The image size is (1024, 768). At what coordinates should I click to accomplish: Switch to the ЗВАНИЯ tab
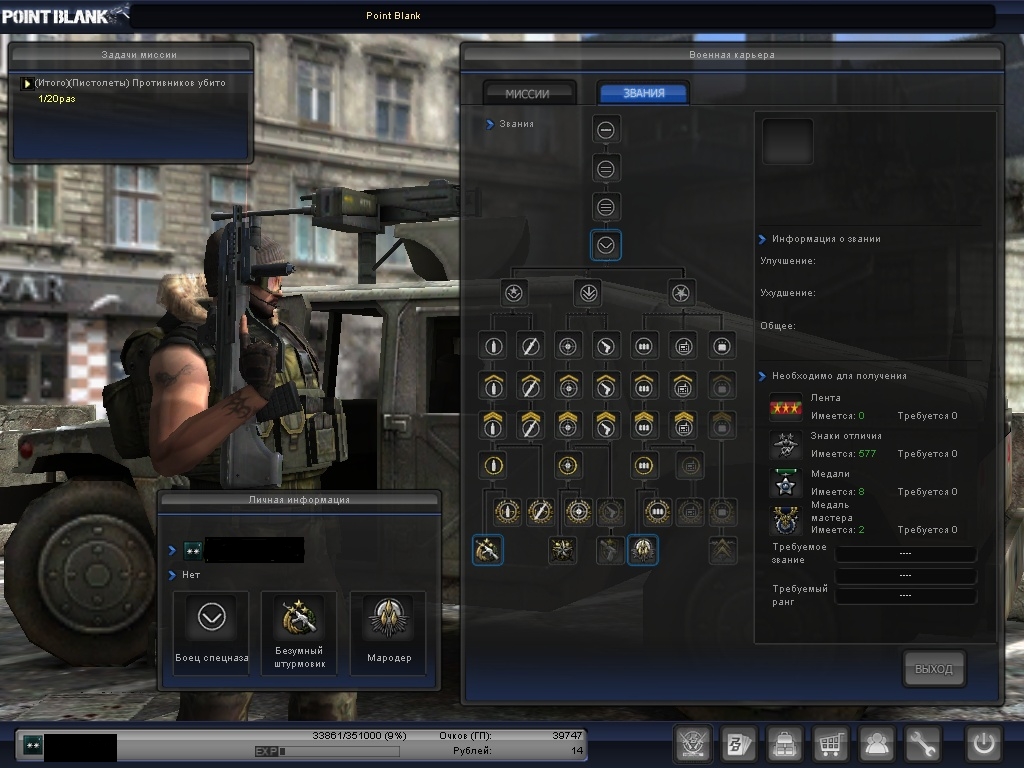pyautogui.click(x=643, y=93)
